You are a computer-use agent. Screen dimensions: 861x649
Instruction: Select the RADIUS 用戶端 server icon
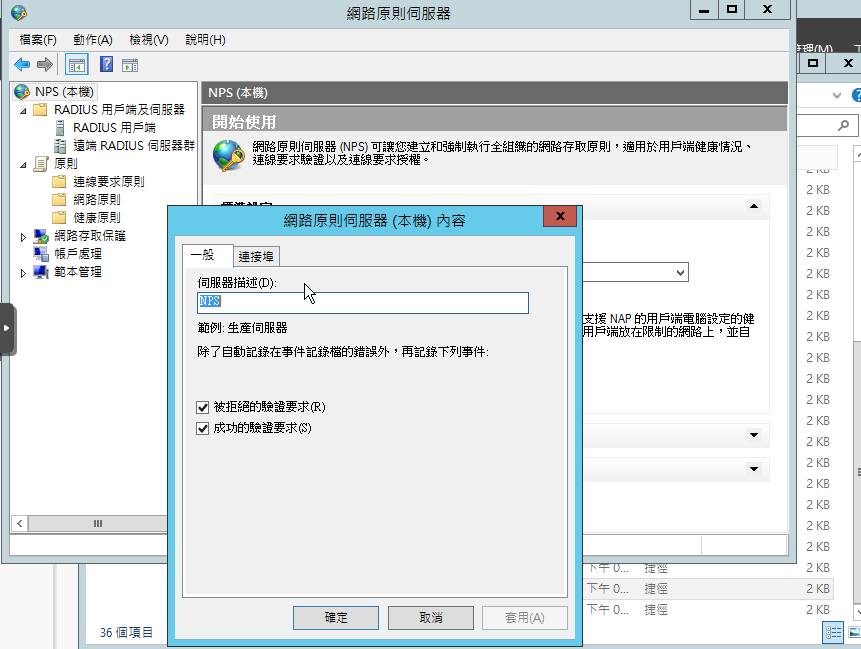(61, 128)
